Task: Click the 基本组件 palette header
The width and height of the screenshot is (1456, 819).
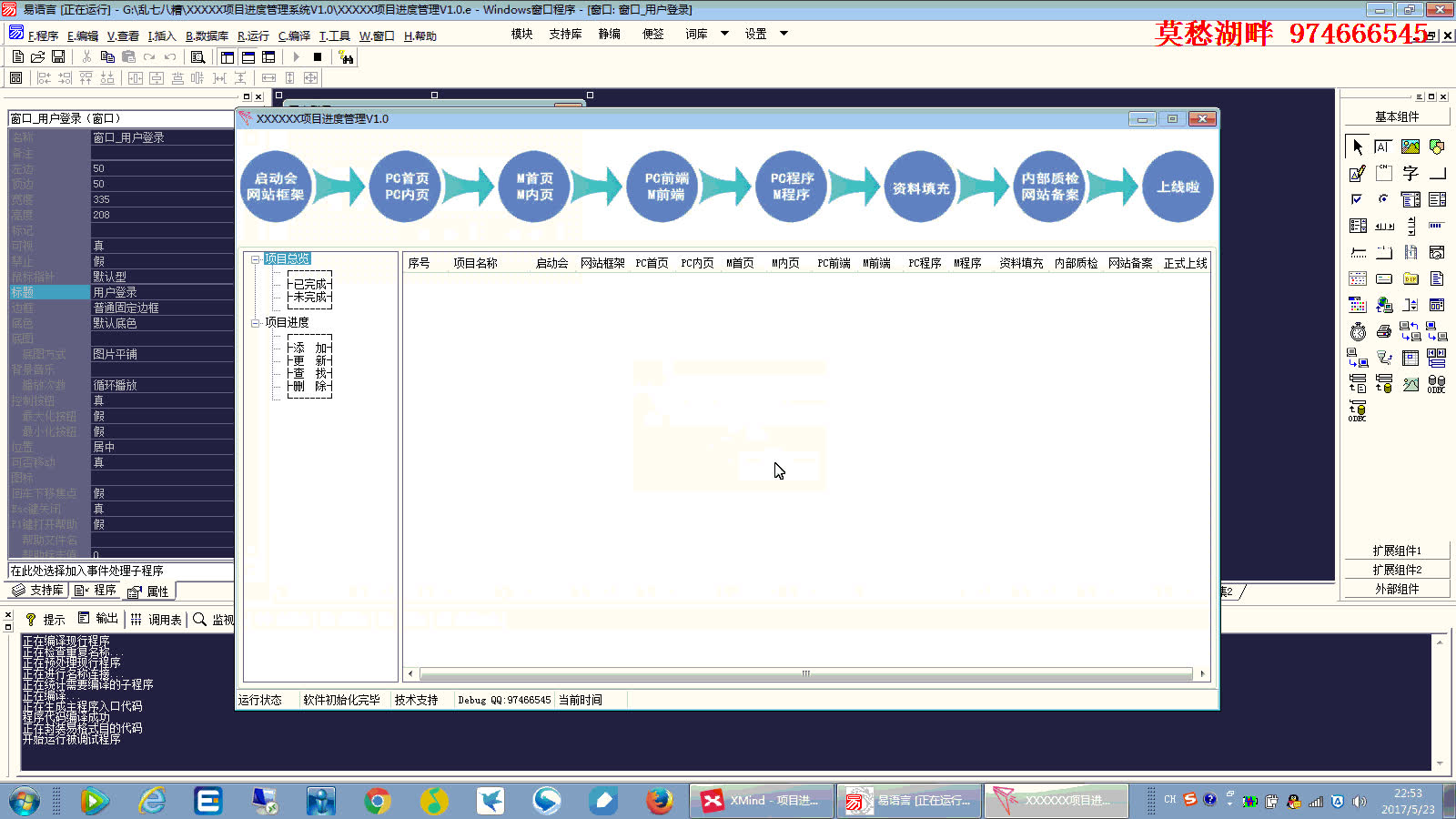Action: (1397, 116)
